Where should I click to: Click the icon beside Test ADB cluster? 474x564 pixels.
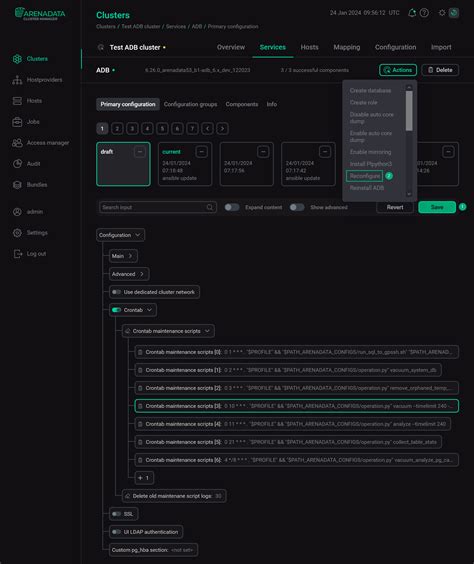point(101,47)
